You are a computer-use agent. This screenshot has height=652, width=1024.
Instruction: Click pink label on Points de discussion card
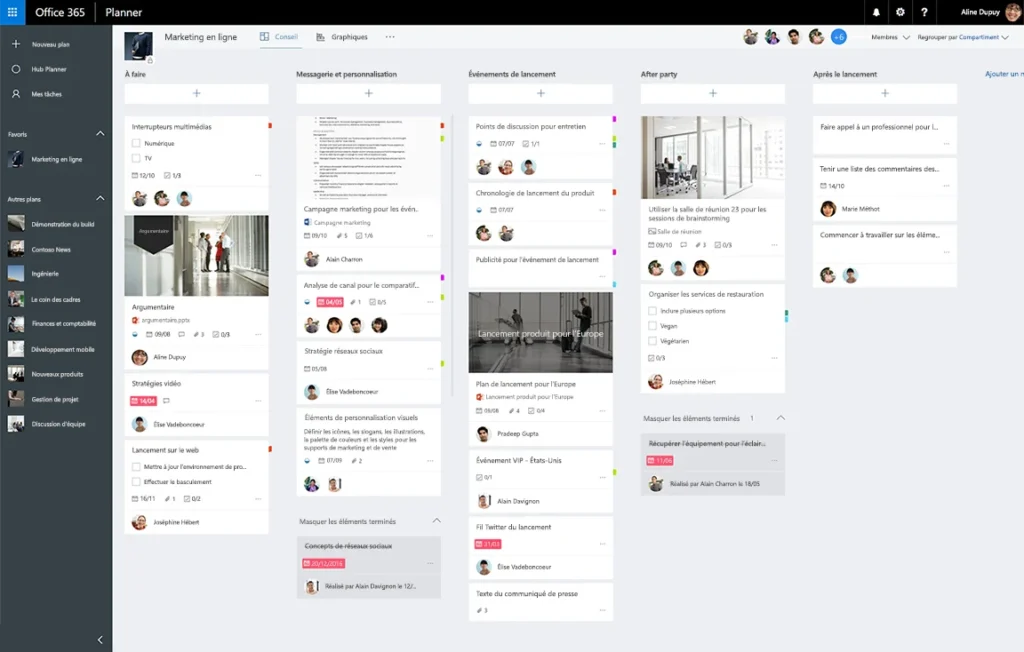pos(614,120)
